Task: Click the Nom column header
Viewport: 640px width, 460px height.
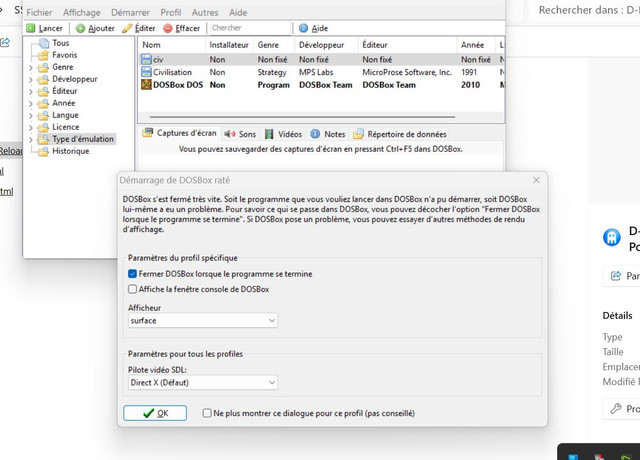Action: pos(172,45)
